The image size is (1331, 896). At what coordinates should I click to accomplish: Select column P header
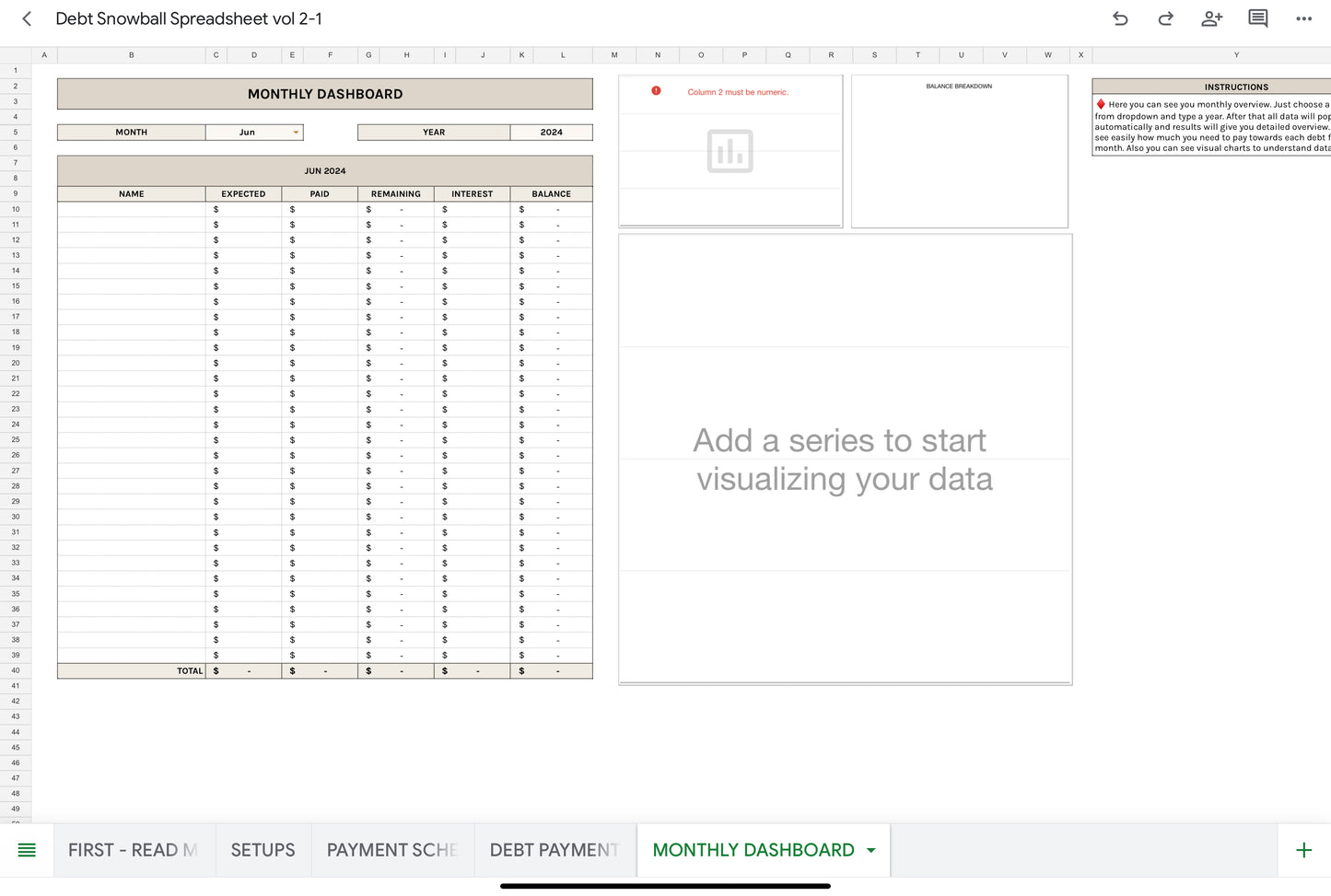pos(744,55)
